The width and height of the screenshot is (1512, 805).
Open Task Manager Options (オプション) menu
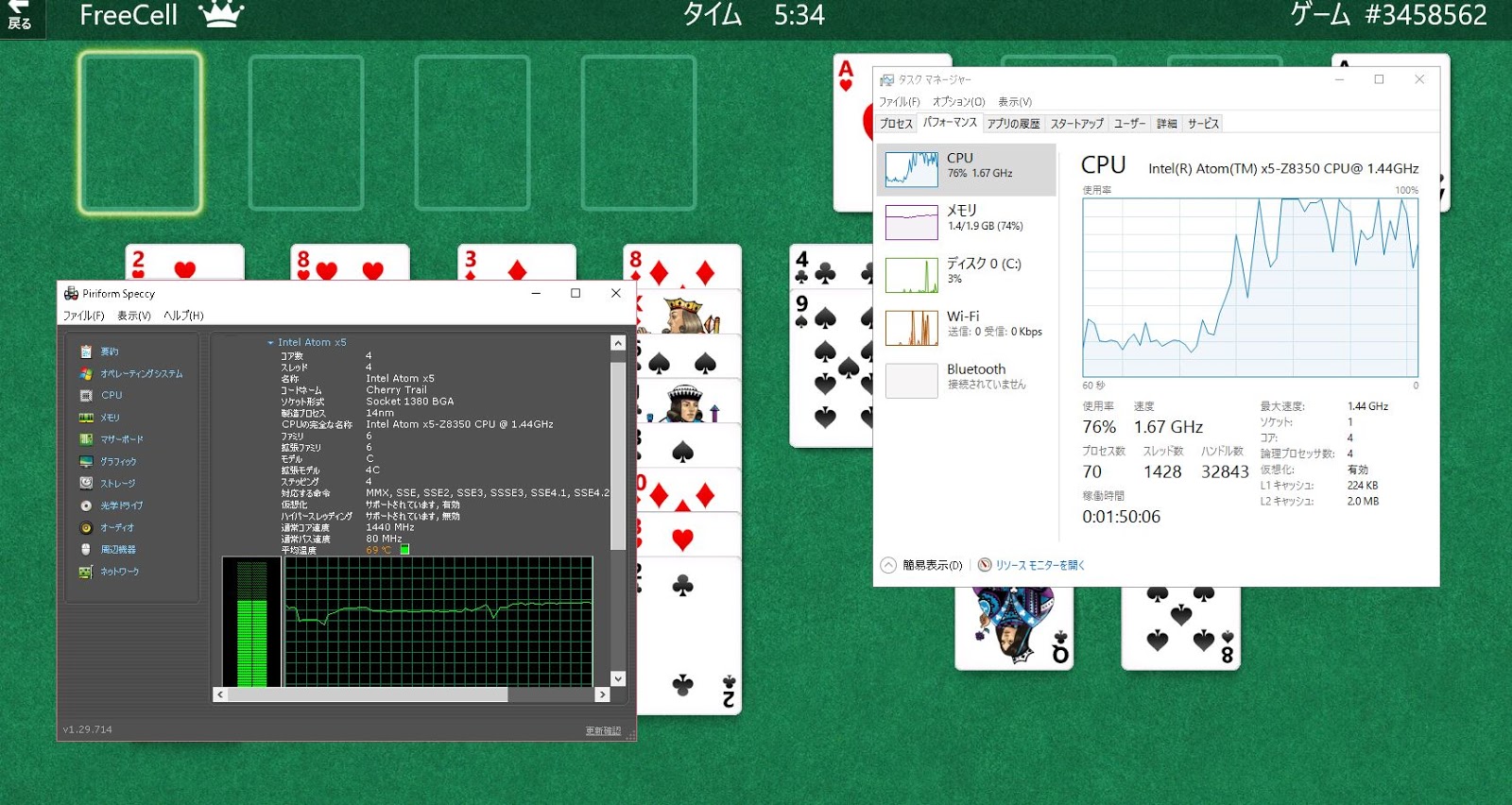(x=958, y=102)
